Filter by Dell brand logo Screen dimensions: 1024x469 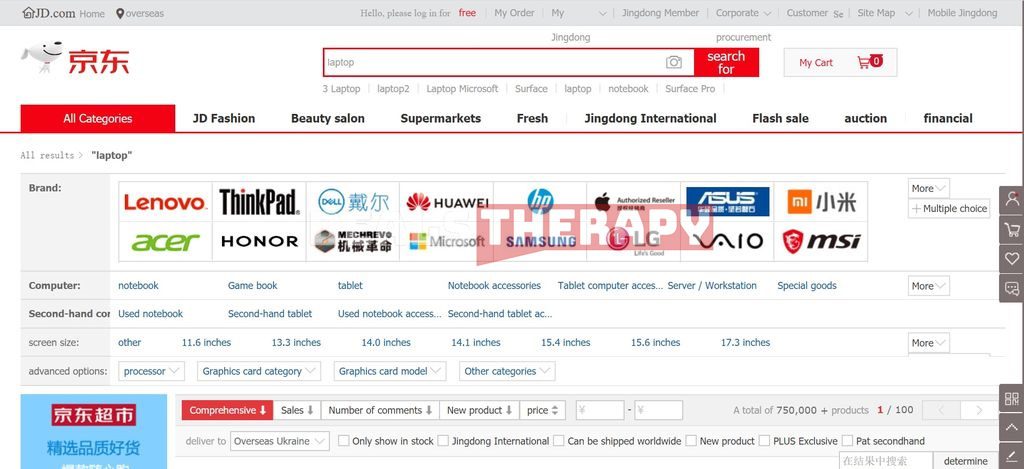(353, 202)
